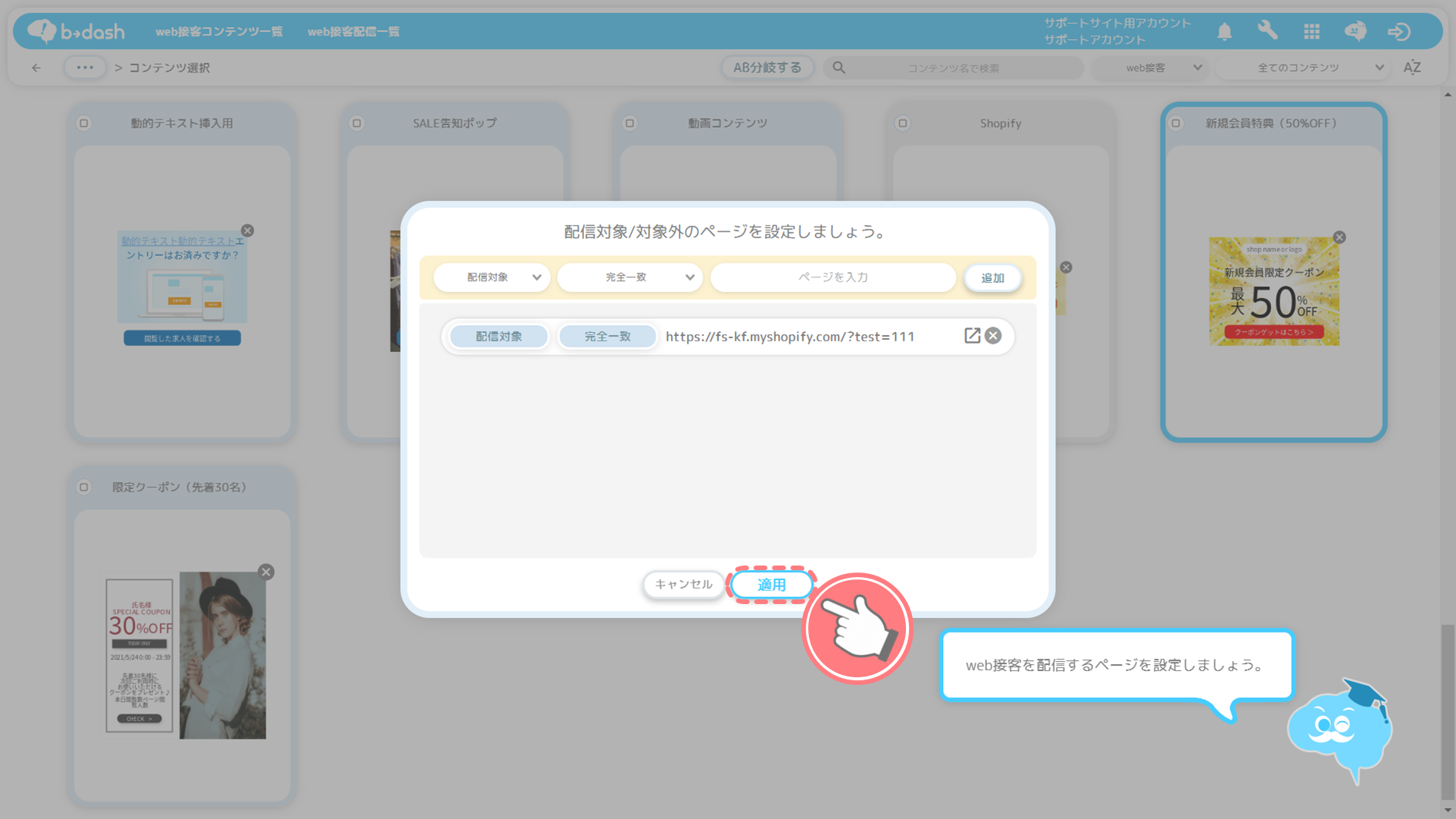The image size is (1456, 819).
Task: Open the apps grid icon
Action: [x=1311, y=32]
